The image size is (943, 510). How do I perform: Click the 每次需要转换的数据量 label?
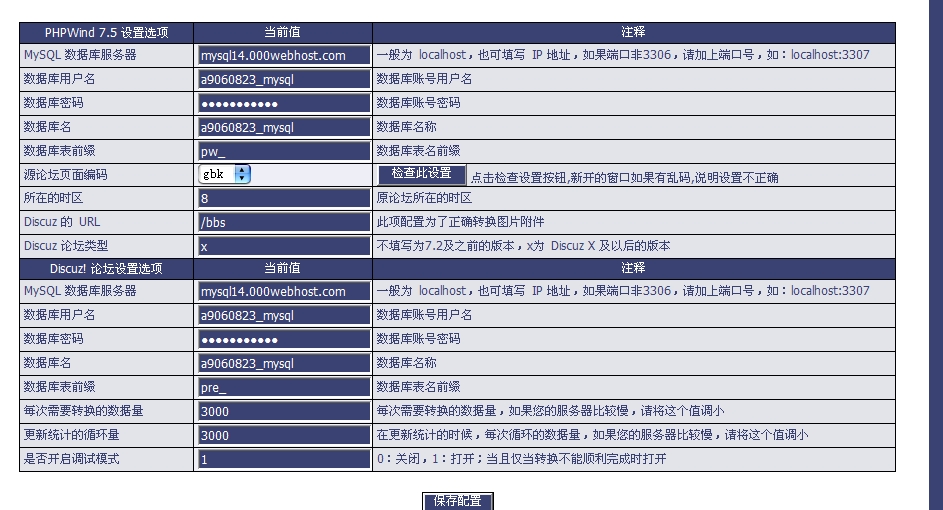84,411
